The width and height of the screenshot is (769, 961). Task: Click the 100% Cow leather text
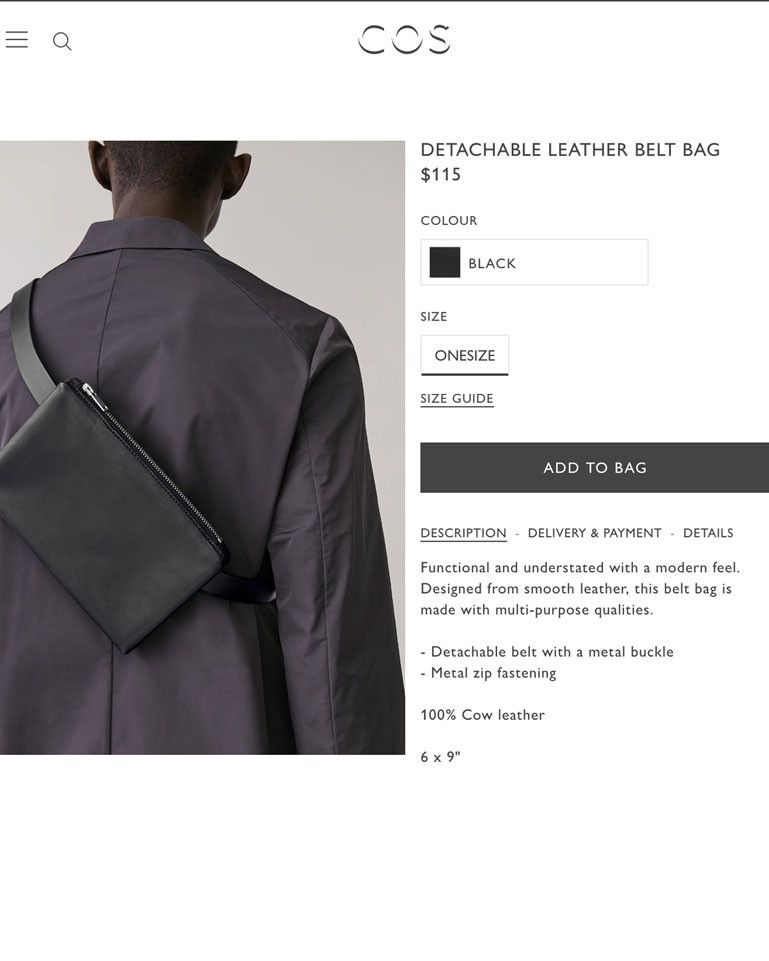coord(482,715)
